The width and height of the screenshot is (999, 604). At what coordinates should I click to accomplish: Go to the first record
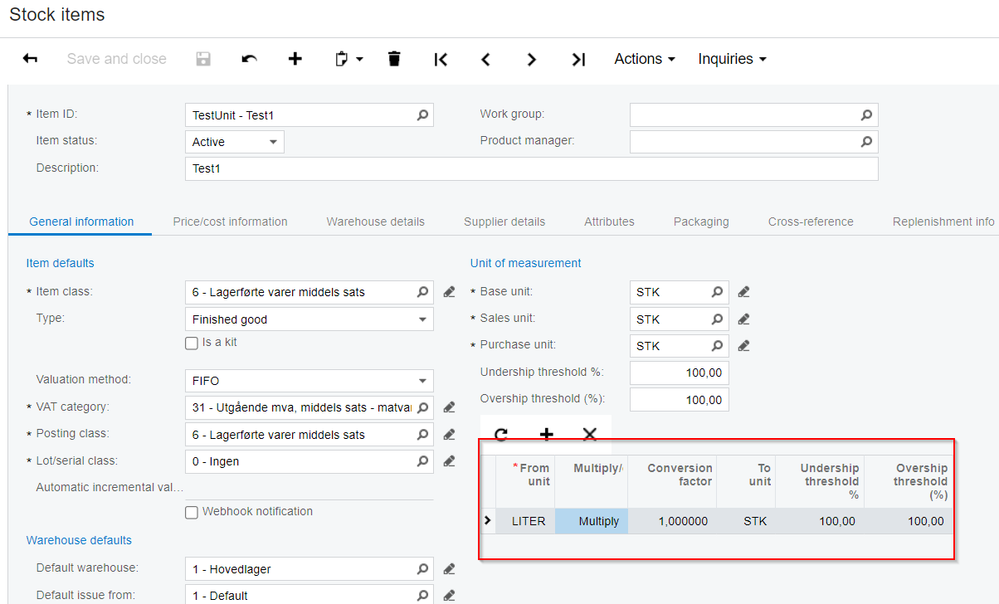(440, 59)
